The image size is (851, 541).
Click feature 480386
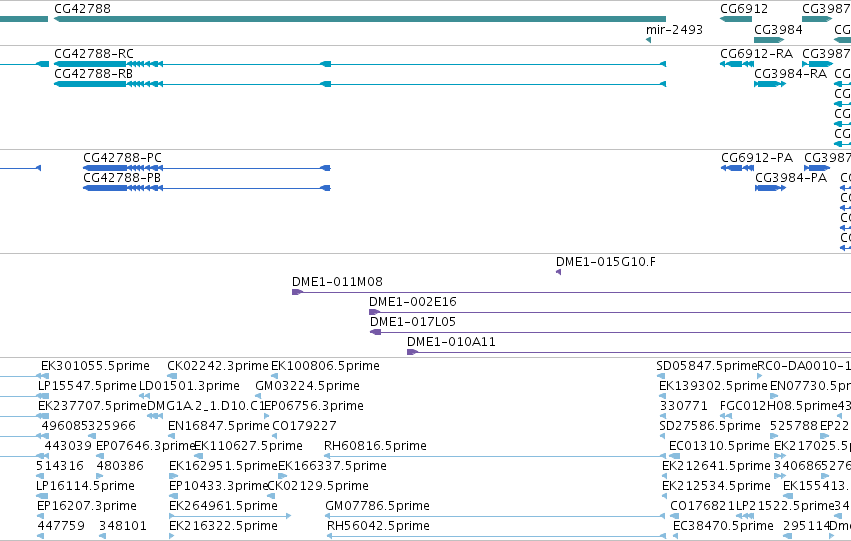[x=100, y=476]
